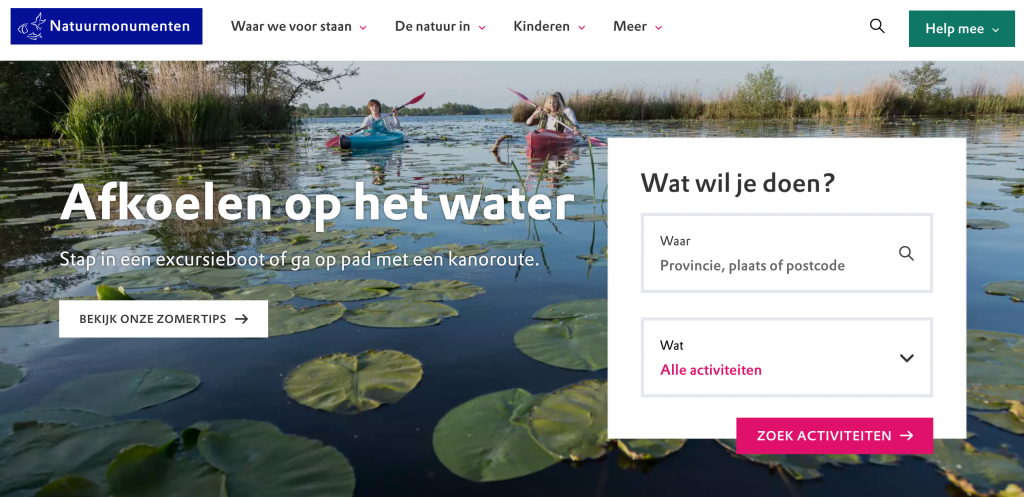The width and height of the screenshot is (1024, 497).
Task: Expand the Meer menu chevron
Action: [658, 27]
